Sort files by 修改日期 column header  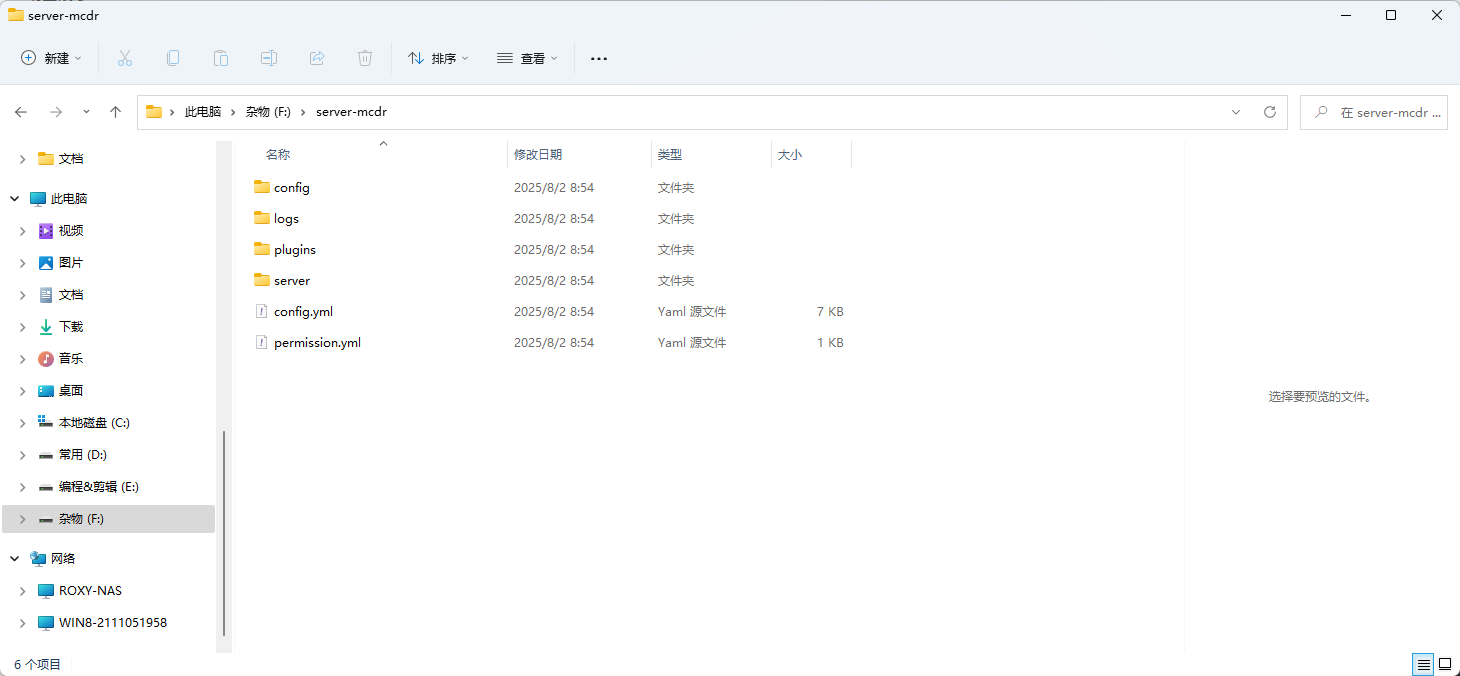538,155
